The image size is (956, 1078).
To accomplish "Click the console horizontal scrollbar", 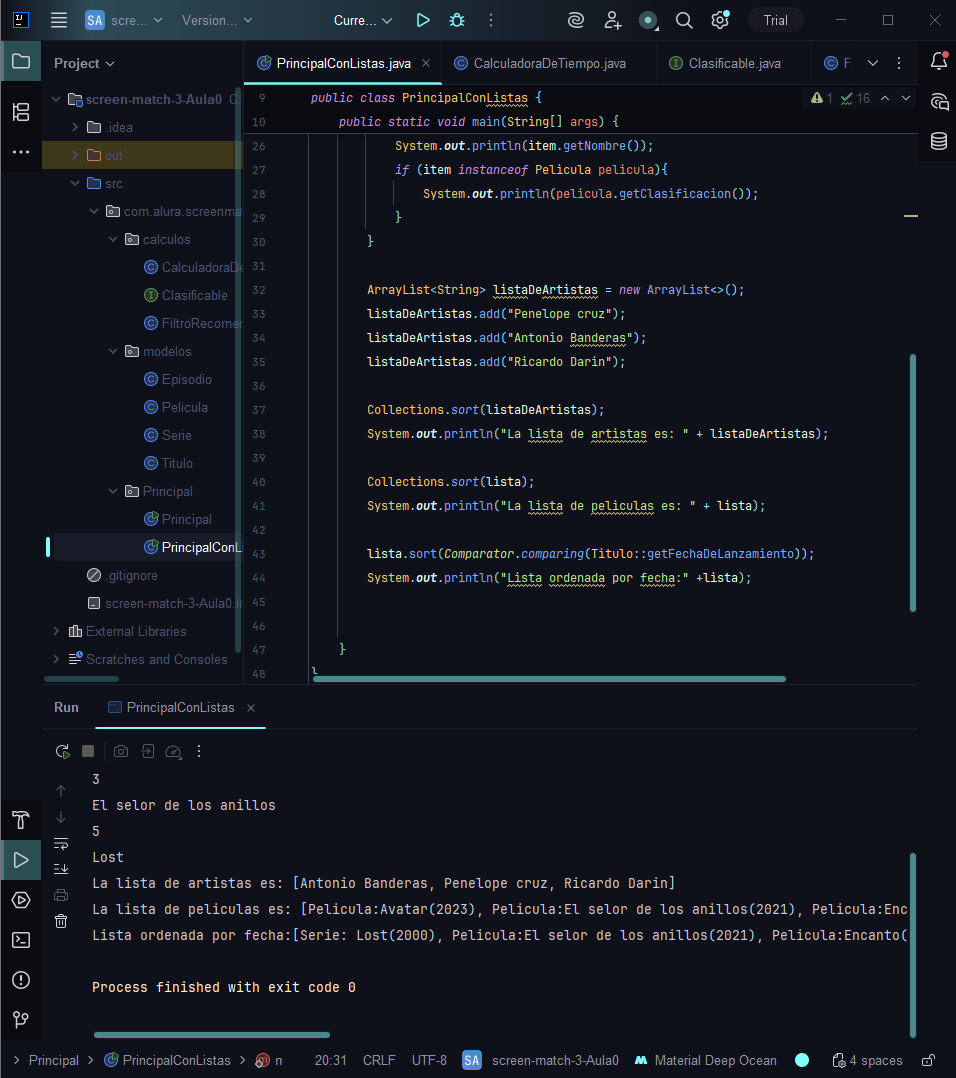I will tap(212, 1035).
